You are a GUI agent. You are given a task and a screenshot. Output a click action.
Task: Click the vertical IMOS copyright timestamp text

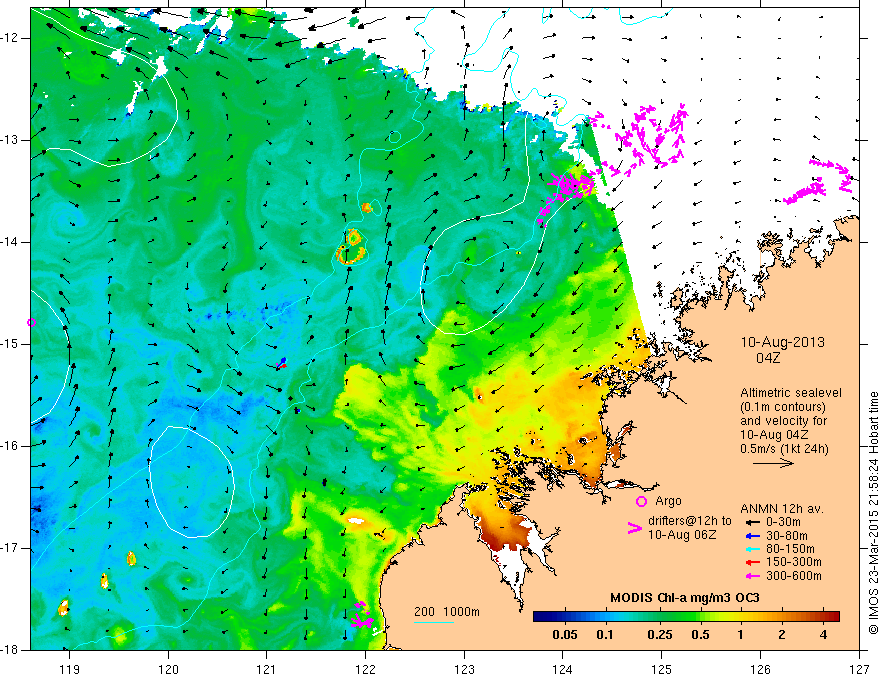click(873, 513)
